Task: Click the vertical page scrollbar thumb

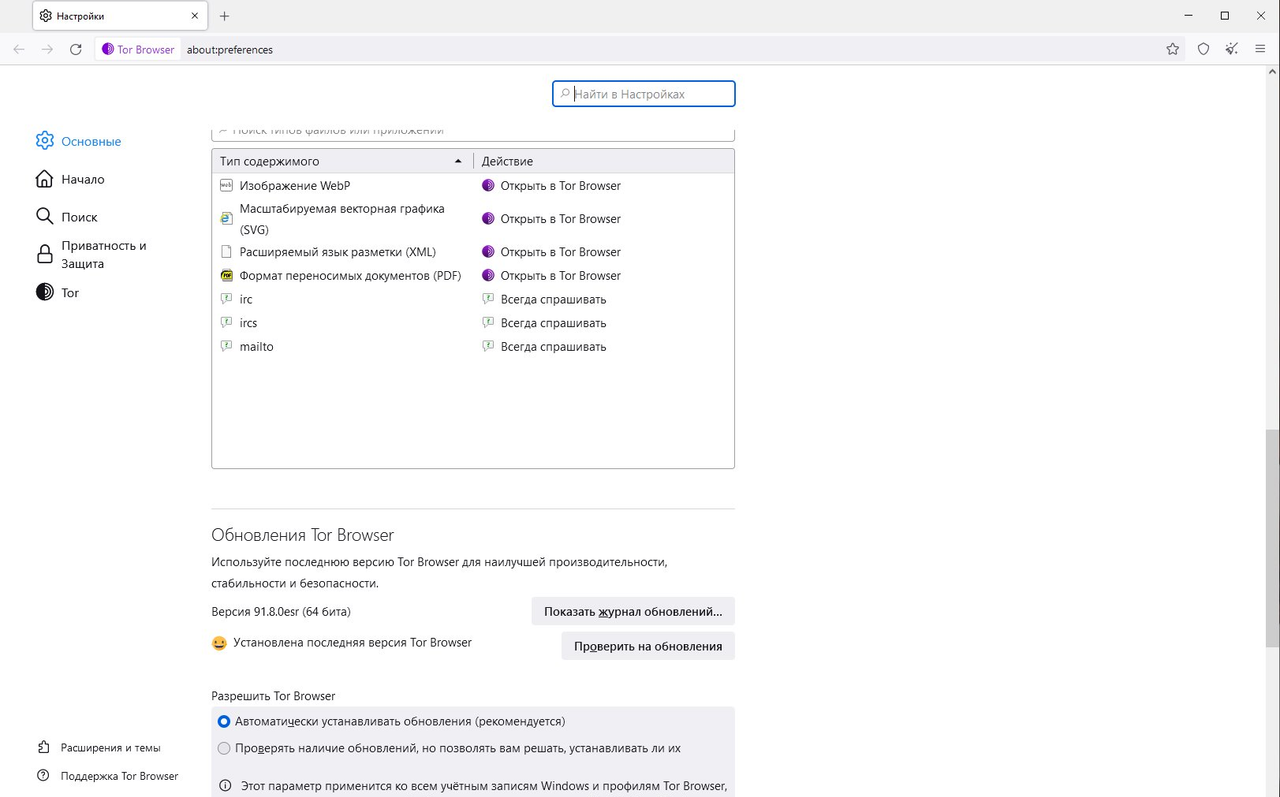Action: tap(1272, 538)
